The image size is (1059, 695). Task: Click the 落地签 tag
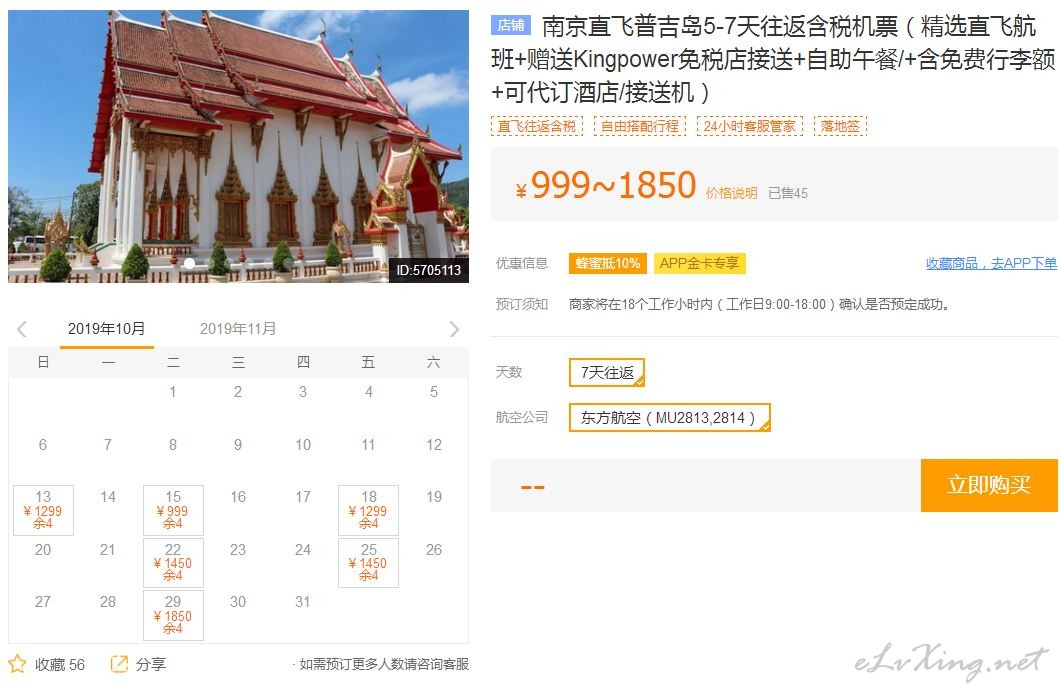point(840,126)
